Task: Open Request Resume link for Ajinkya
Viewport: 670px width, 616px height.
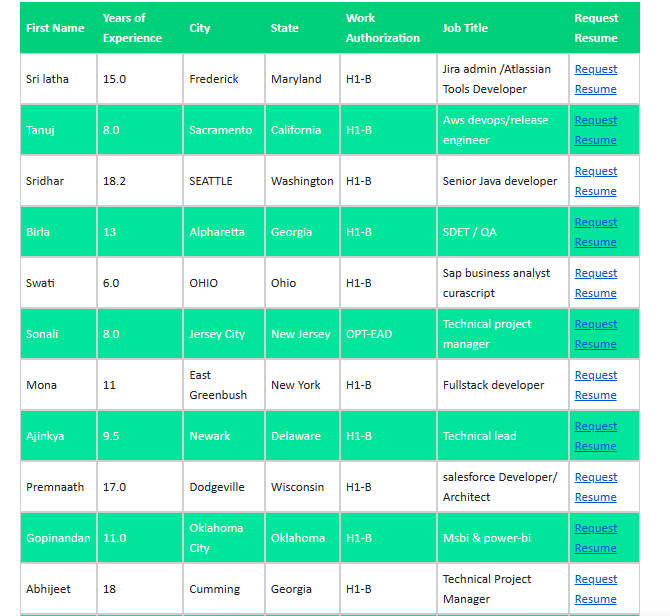Action: click(596, 436)
